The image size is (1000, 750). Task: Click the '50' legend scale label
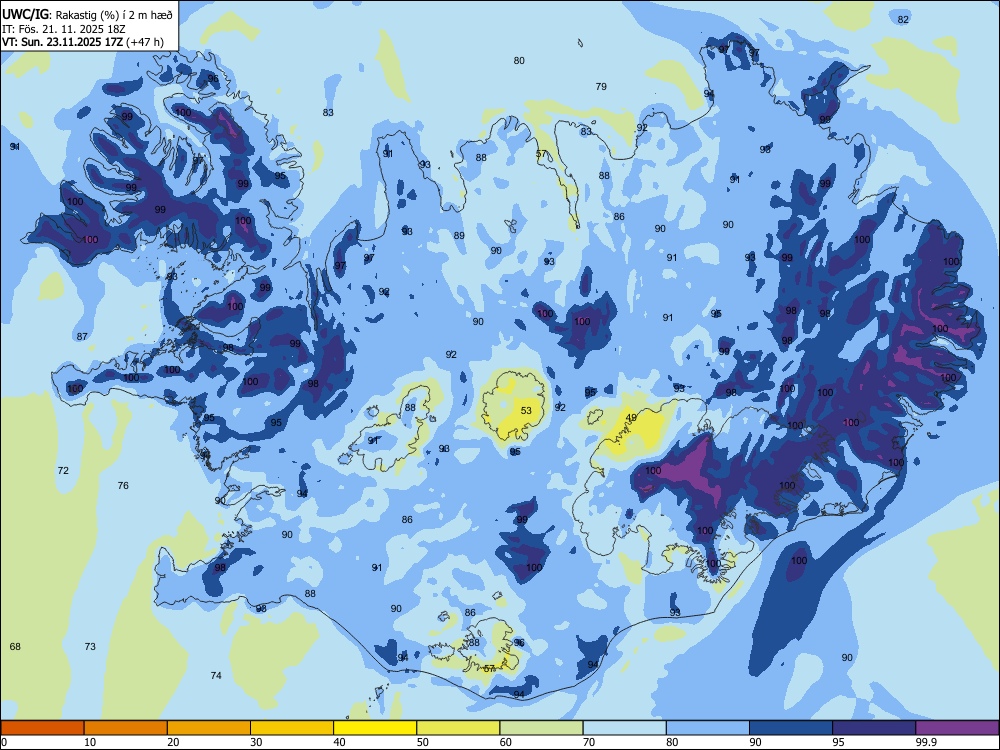tap(423, 742)
